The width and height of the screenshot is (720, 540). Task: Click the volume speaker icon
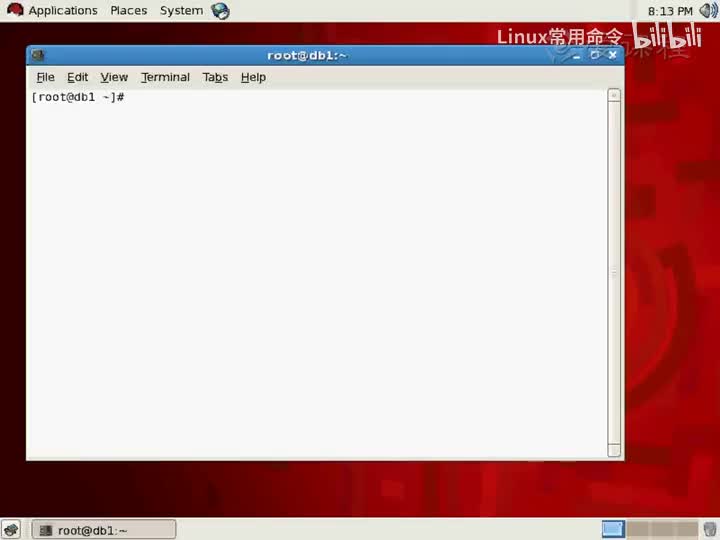(709, 11)
